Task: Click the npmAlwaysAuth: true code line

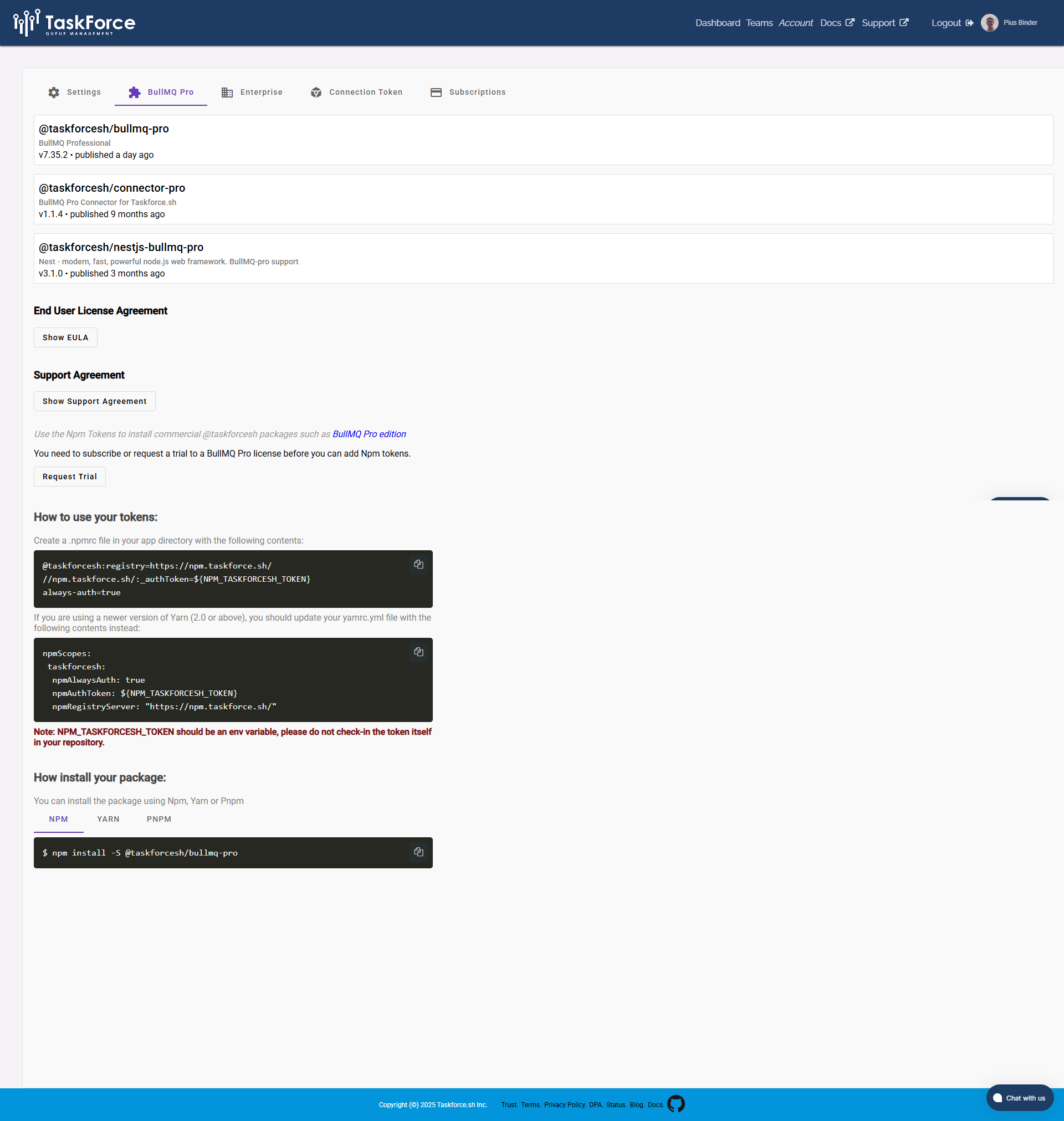Action: pyautogui.click(x=99, y=680)
